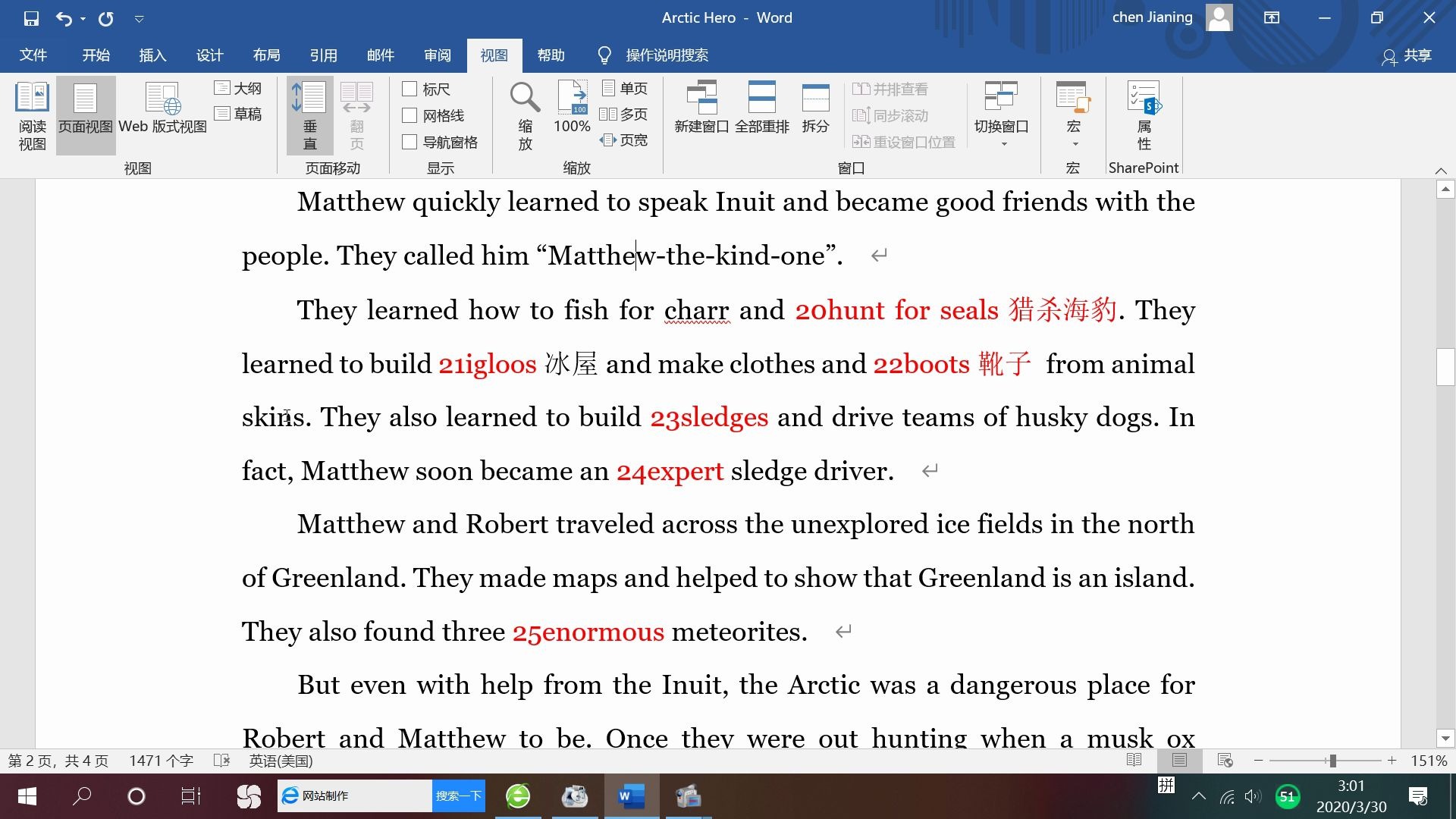The image size is (1456, 819).
Task: Open the 文件 (File) tab
Action: [x=33, y=55]
